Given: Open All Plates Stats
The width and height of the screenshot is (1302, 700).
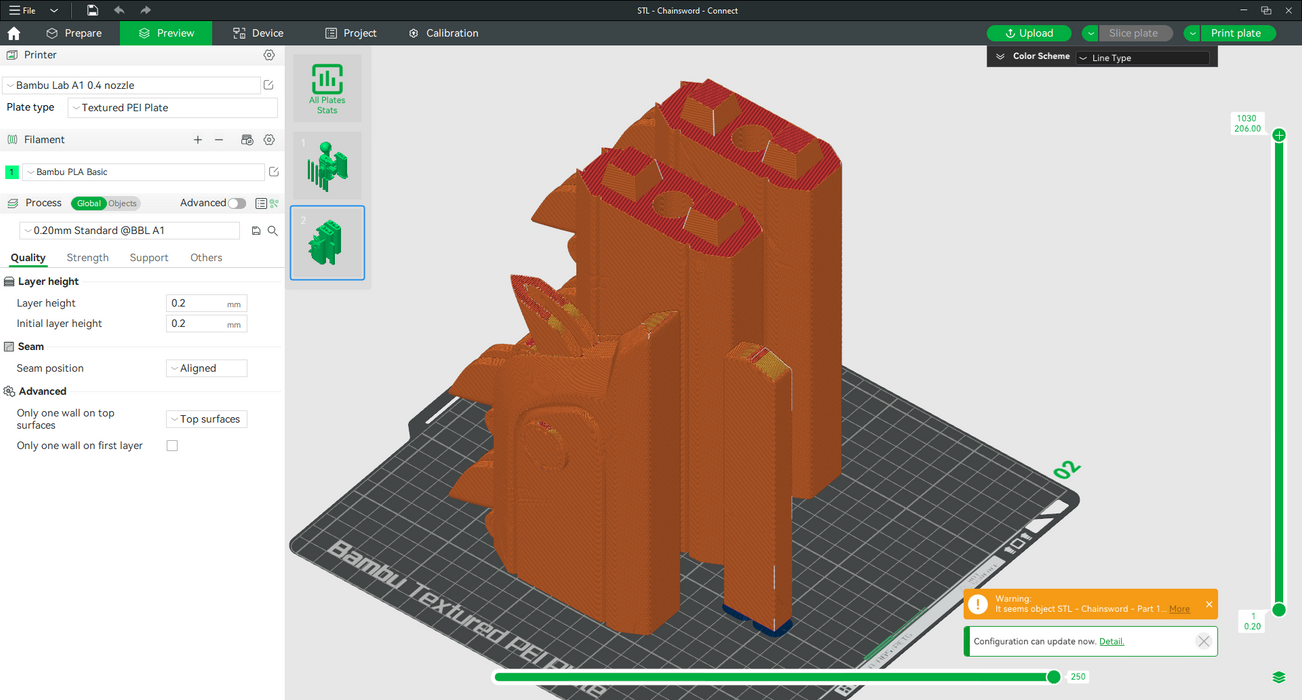Looking at the screenshot, I should (x=327, y=88).
